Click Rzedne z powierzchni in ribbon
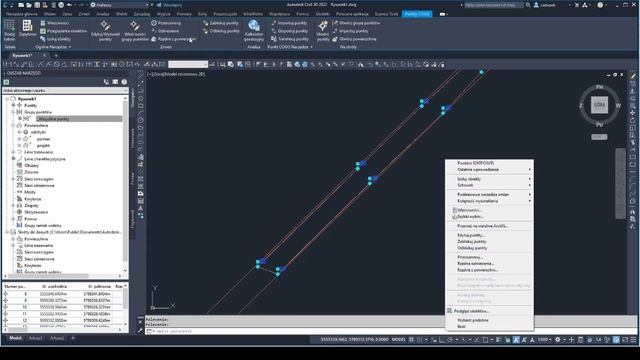Image resolution: width=640 pixels, height=360 pixels. tap(173, 39)
